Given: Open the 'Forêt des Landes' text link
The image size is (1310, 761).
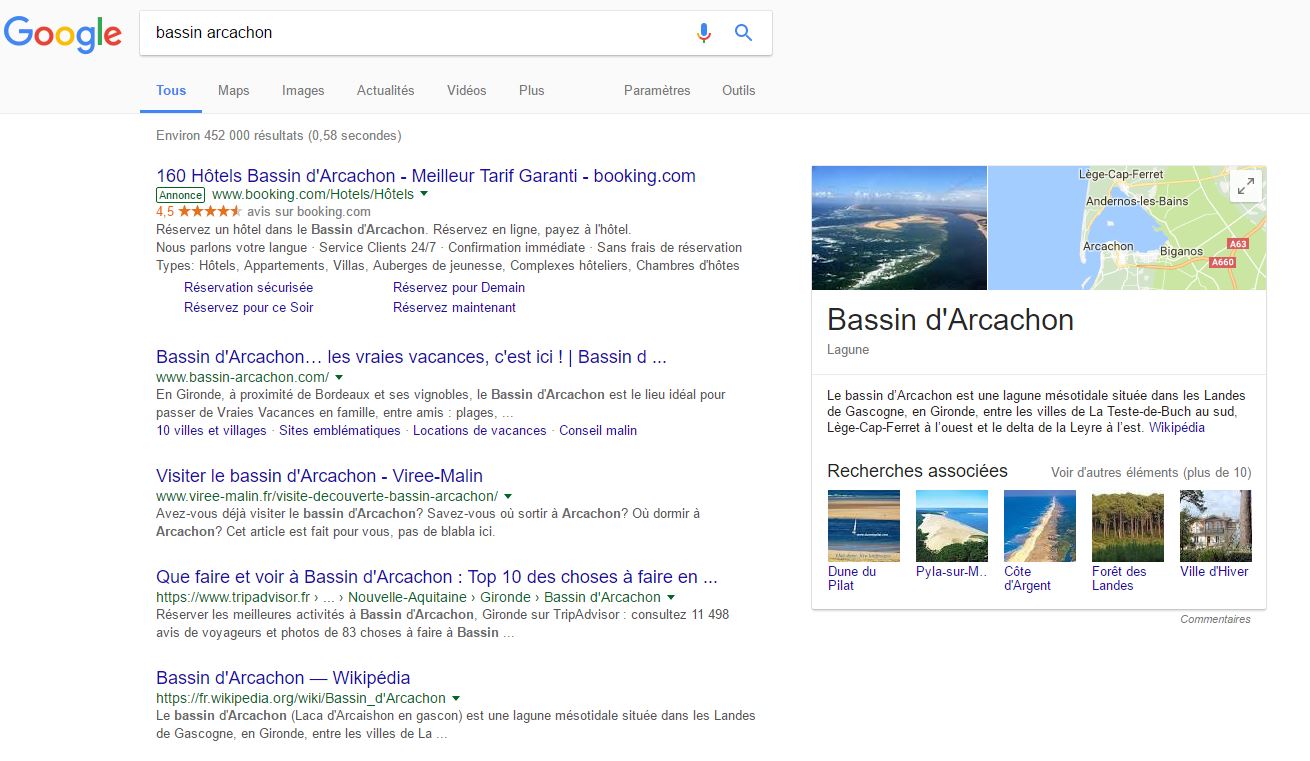Looking at the screenshot, I should point(1119,578).
